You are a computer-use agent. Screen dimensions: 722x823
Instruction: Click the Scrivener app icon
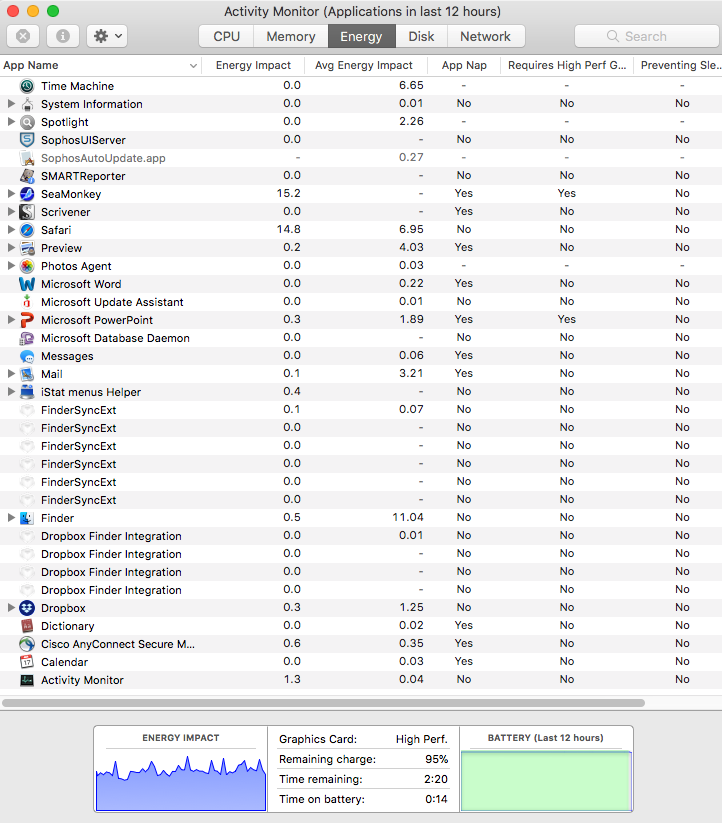[27, 212]
